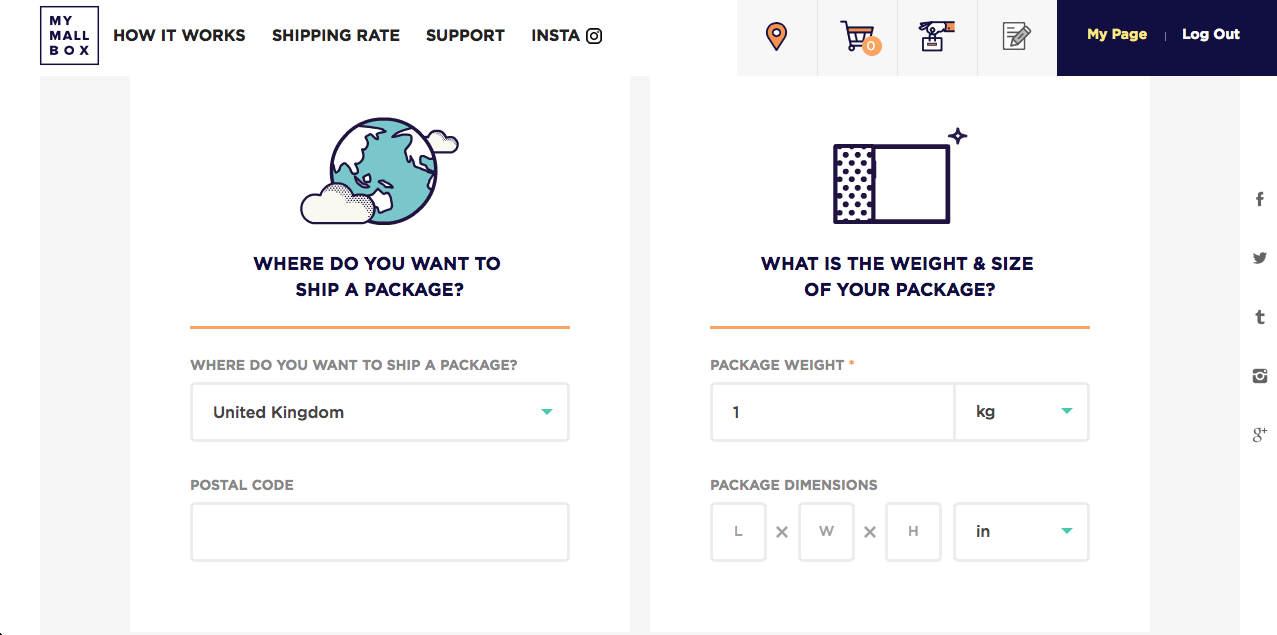Go to the Shipping Rate menu item

(336, 36)
